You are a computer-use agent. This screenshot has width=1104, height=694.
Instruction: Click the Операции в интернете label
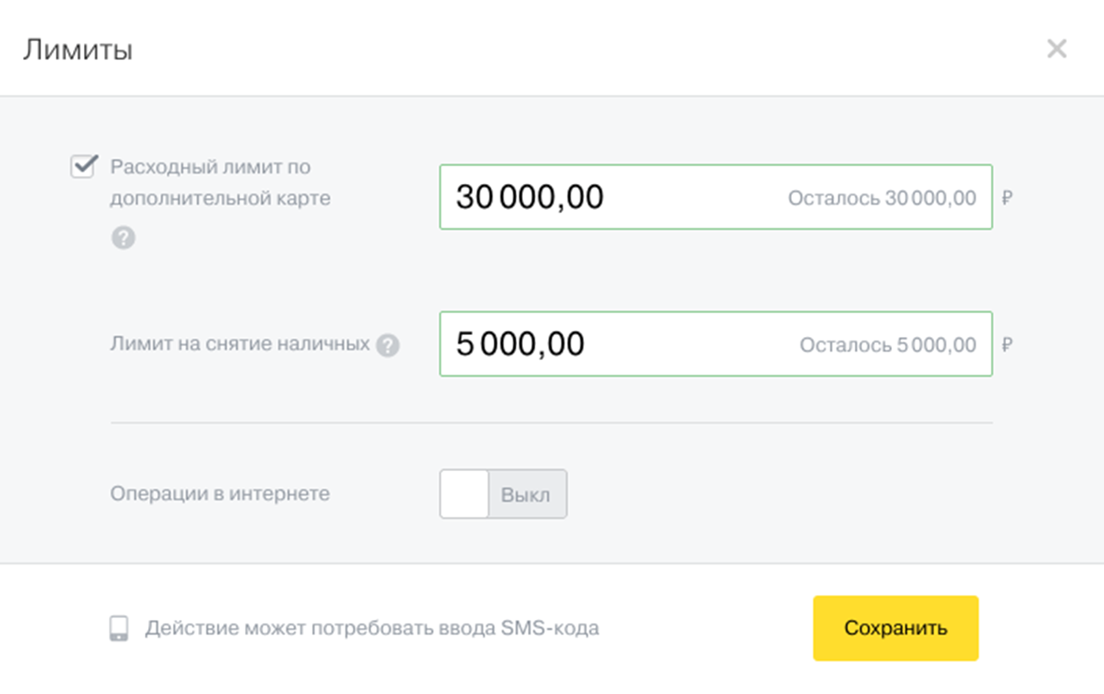click(x=220, y=493)
